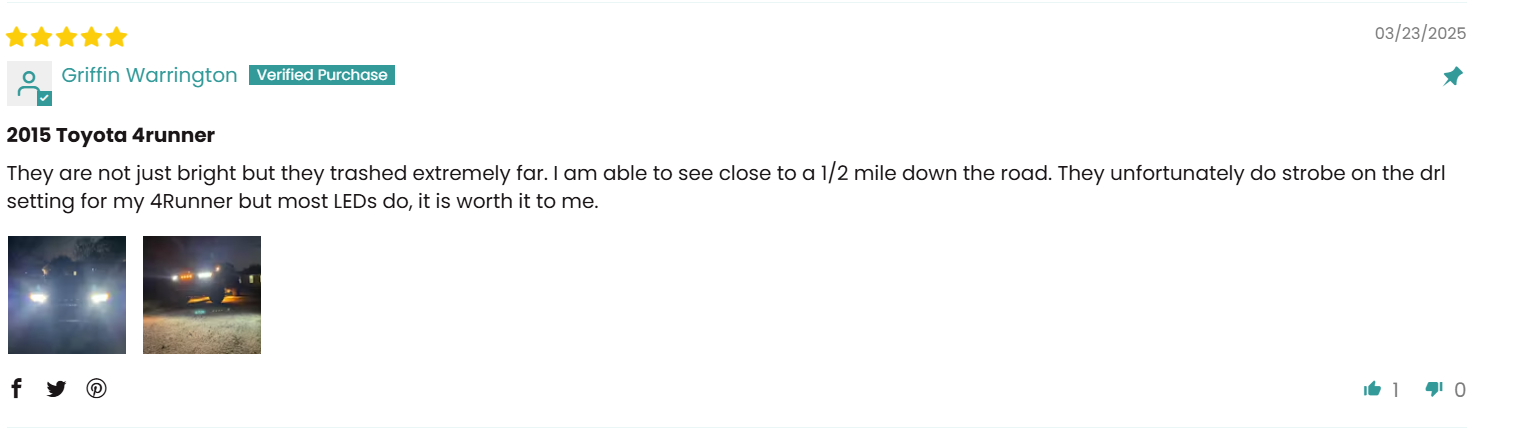Open the first headlight review photo
Viewport: 1523px width, 428px height.
[x=67, y=295]
